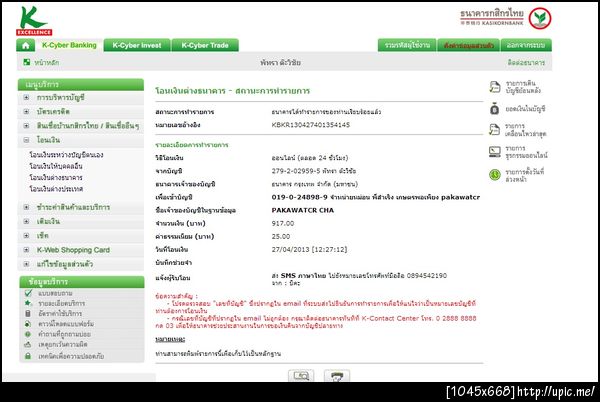
Task: Click the Kasikornbank round logo
Action: tap(540, 18)
